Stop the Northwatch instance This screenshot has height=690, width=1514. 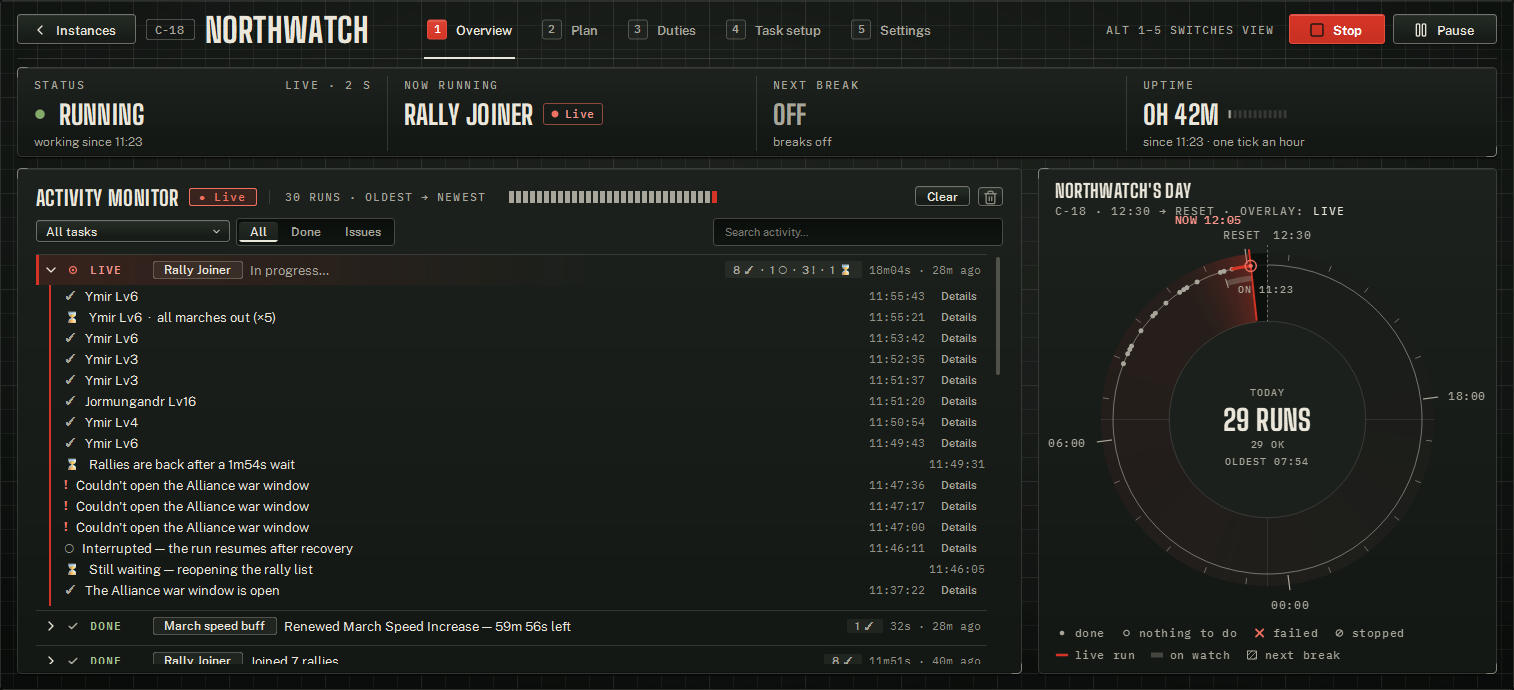point(1336,30)
